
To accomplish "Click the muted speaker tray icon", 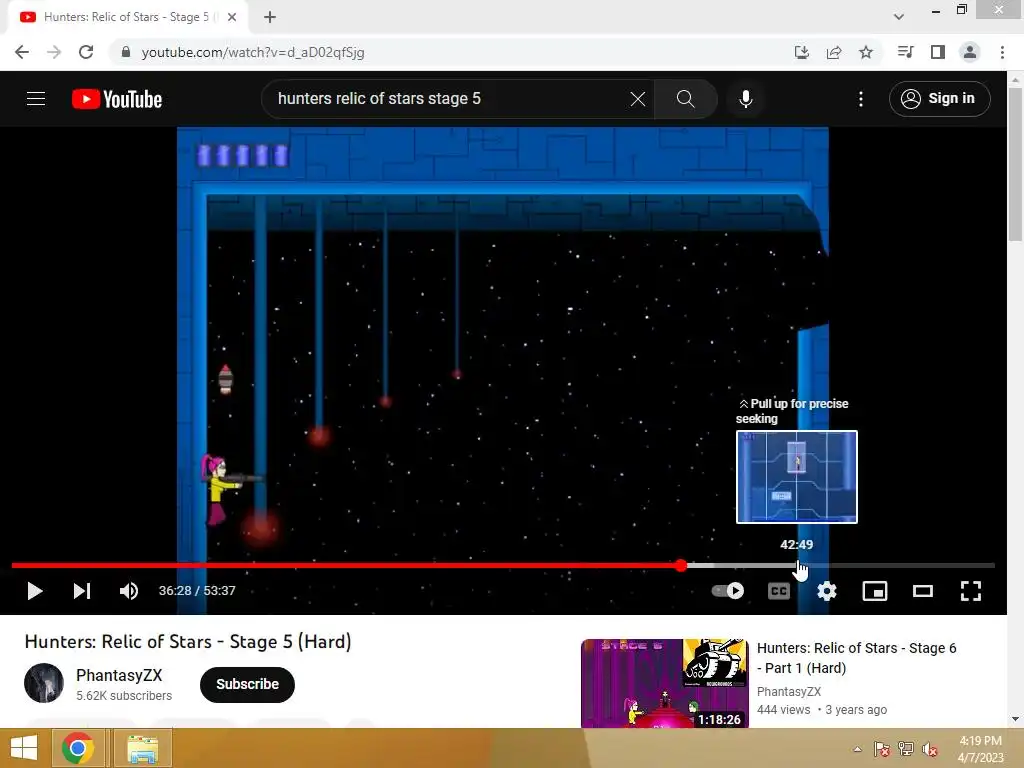I will tap(930, 749).
